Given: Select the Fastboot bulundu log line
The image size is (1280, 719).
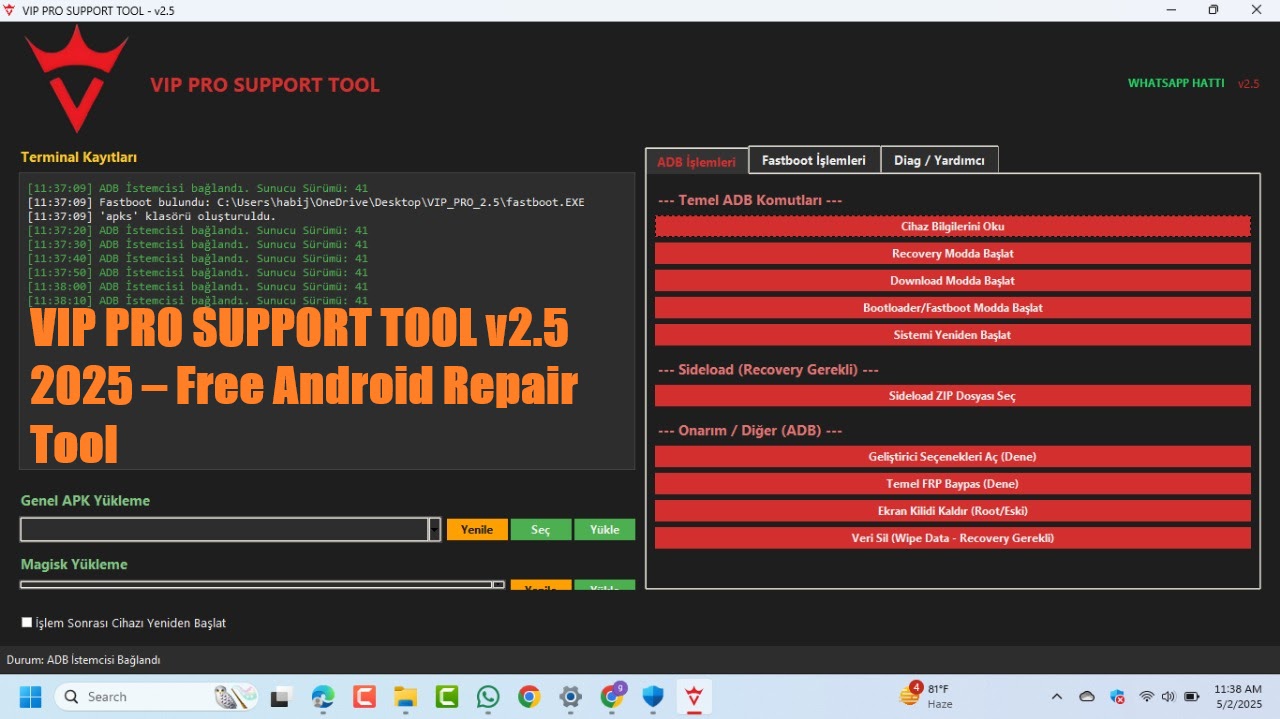Looking at the screenshot, I should [x=306, y=202].
